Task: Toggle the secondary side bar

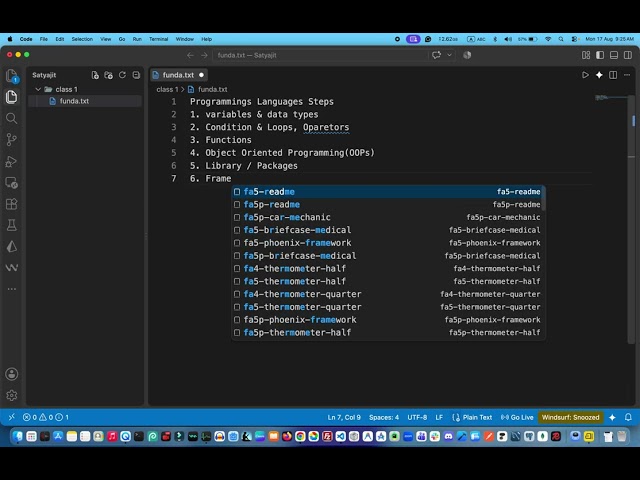Action: pos(628,55)
